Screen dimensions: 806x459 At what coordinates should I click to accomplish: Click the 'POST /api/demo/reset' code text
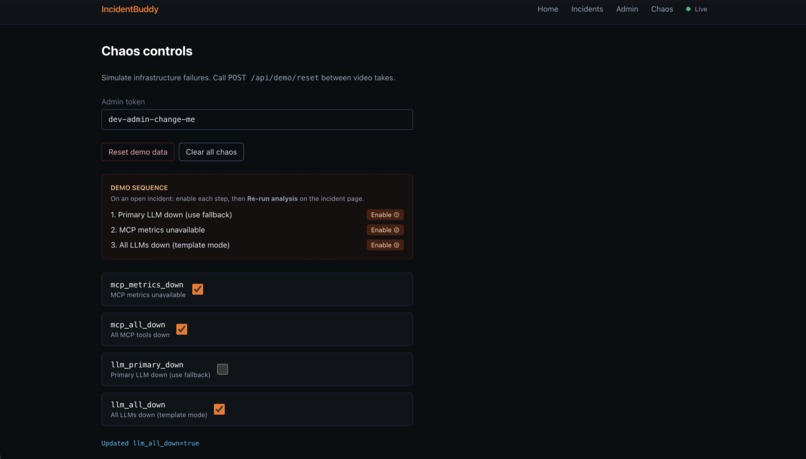273,78
